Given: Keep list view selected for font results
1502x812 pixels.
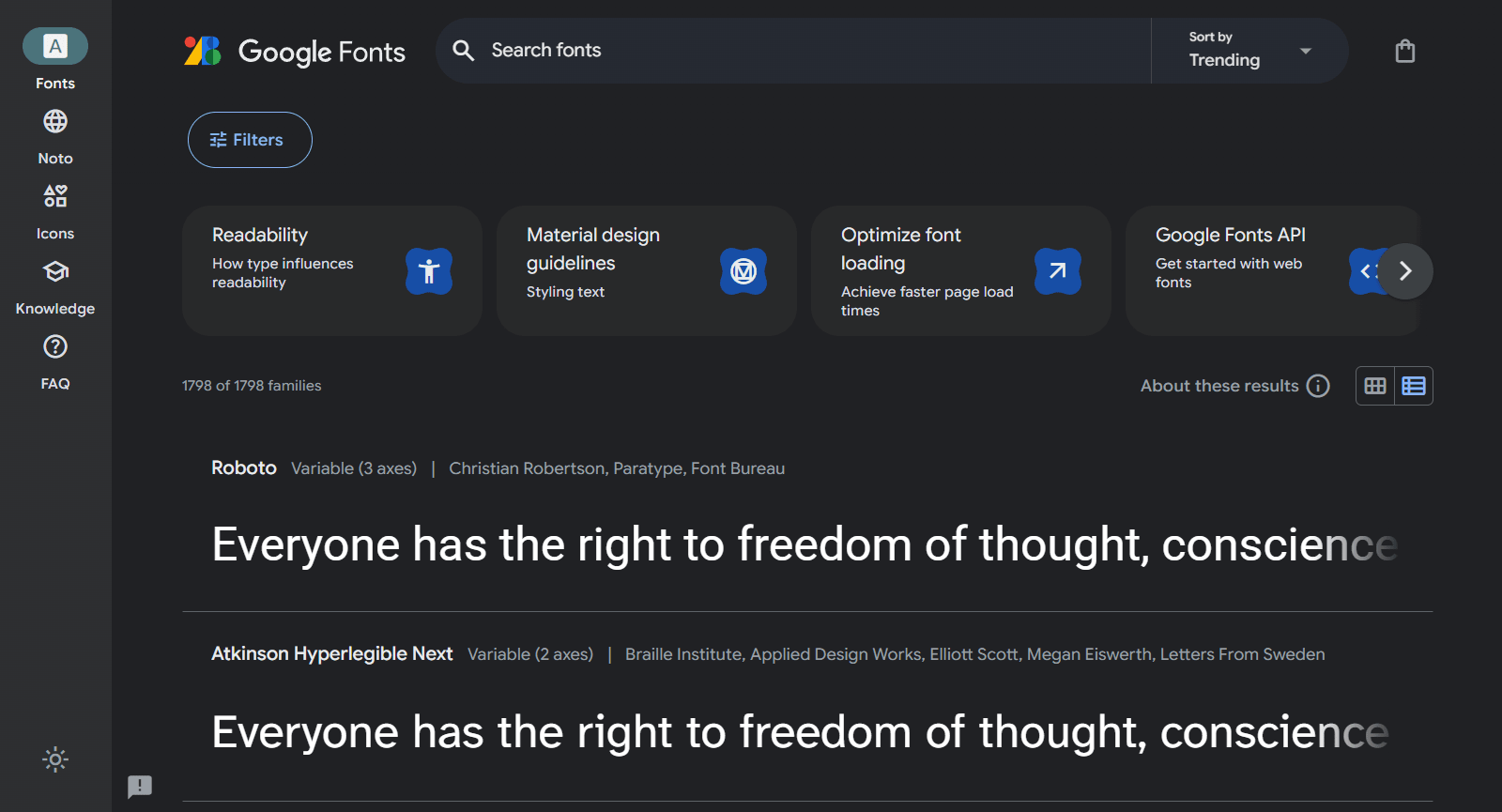Looking at the screenshot, I should (1414, 385).
